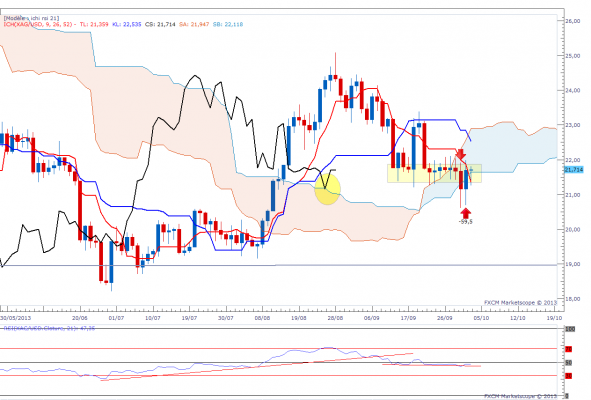Open the ICH(XAG/USD, 9, 26, 52) indicator legend
Screen dimensions: 591x400
tap(38, 24)
